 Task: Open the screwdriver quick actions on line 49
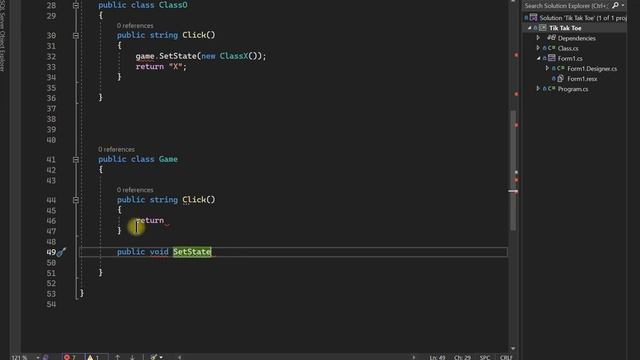coord(61,252)
